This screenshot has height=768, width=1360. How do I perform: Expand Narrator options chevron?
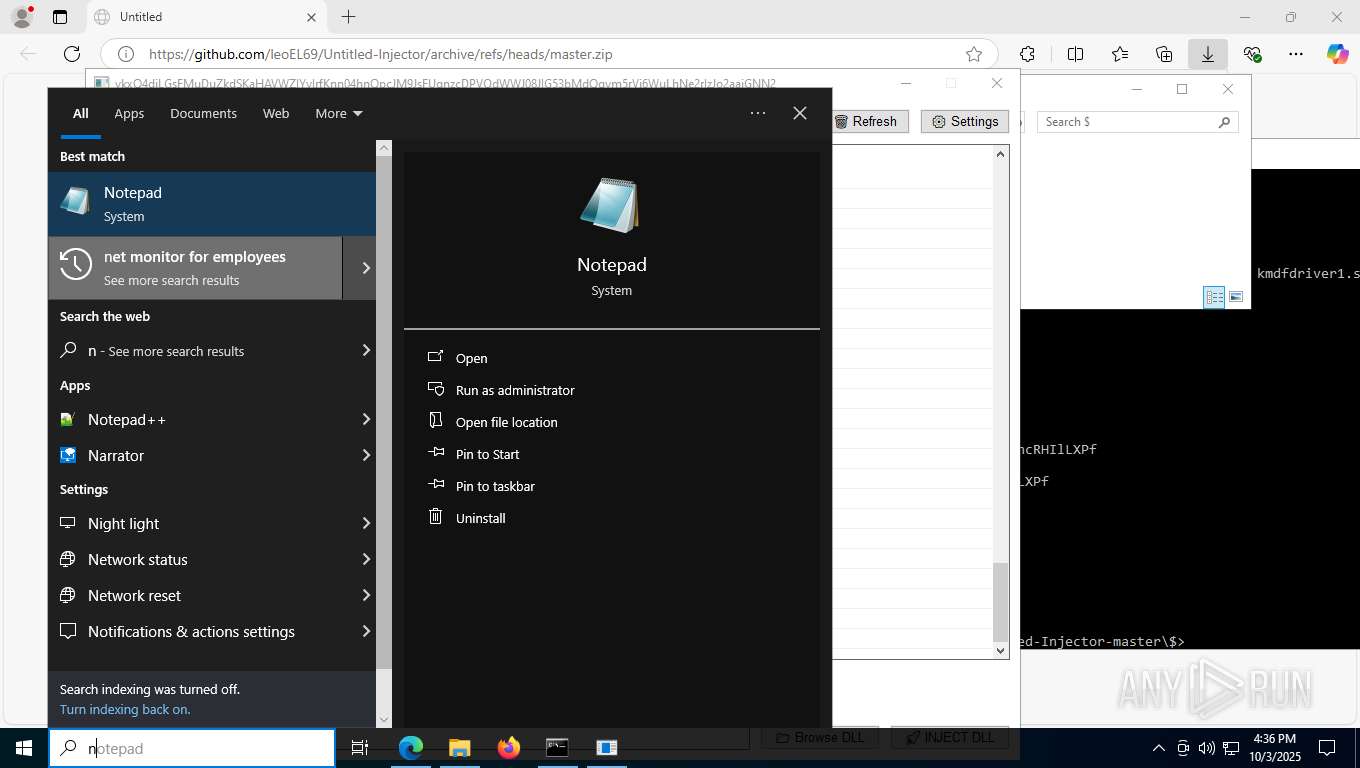366,455
